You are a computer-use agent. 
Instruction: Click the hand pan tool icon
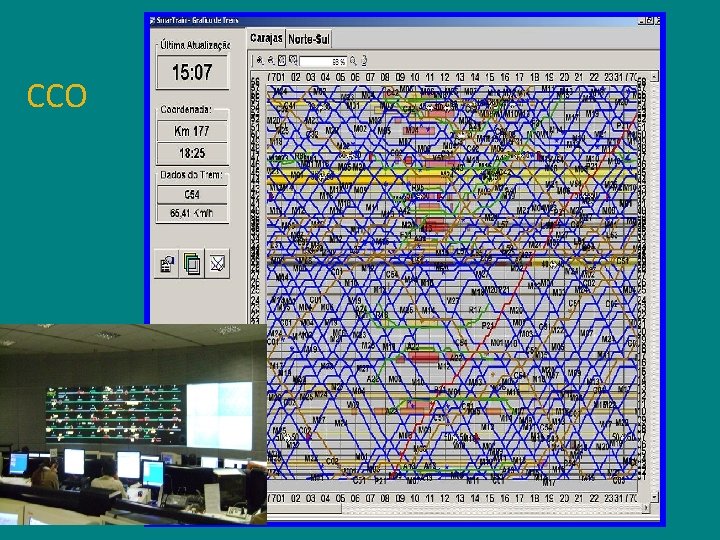[x=364, y=61]
